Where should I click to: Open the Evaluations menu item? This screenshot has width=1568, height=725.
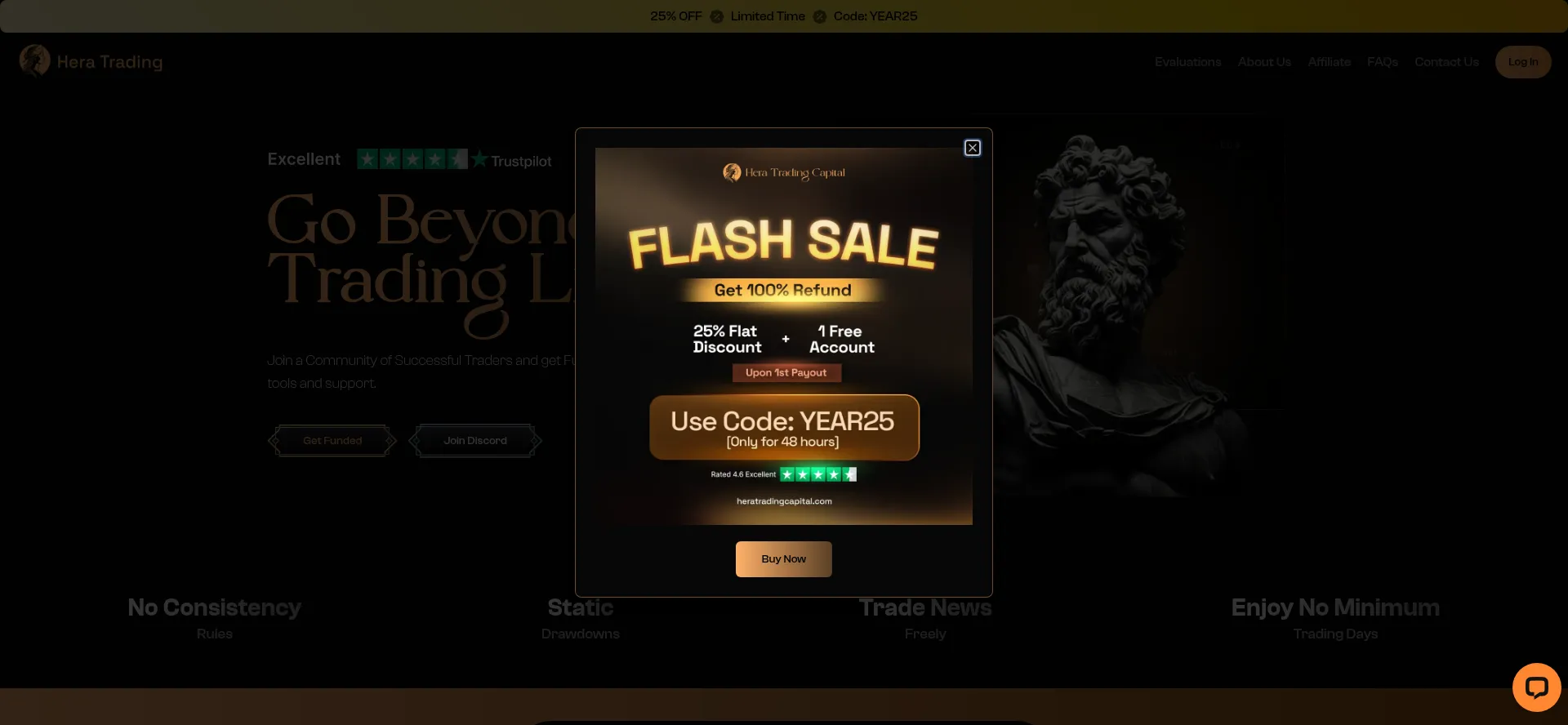(1187, 62)
